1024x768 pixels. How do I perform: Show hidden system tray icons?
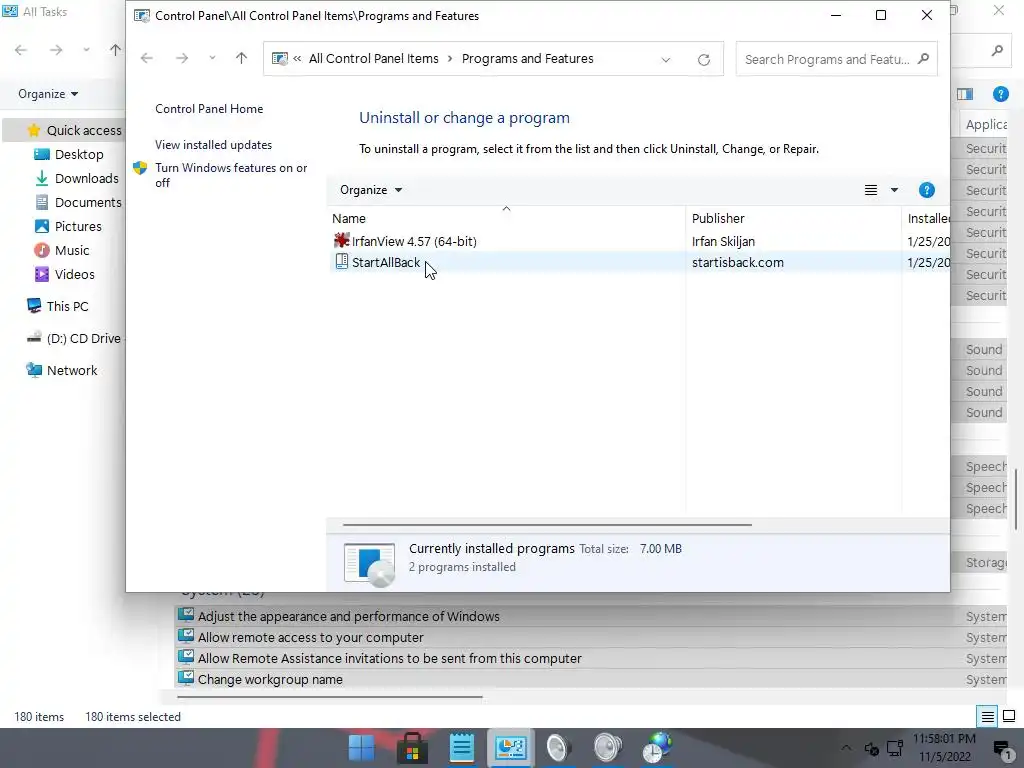tap(846, 748)
